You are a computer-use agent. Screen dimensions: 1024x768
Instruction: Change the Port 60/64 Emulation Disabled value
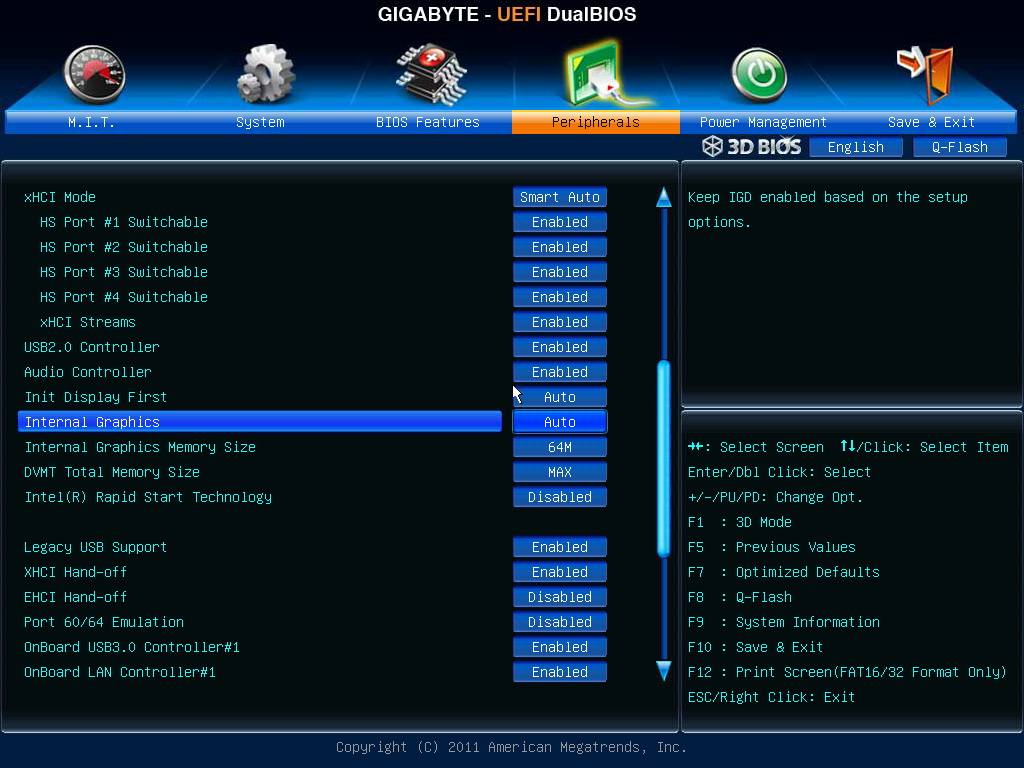click(560, 622)
